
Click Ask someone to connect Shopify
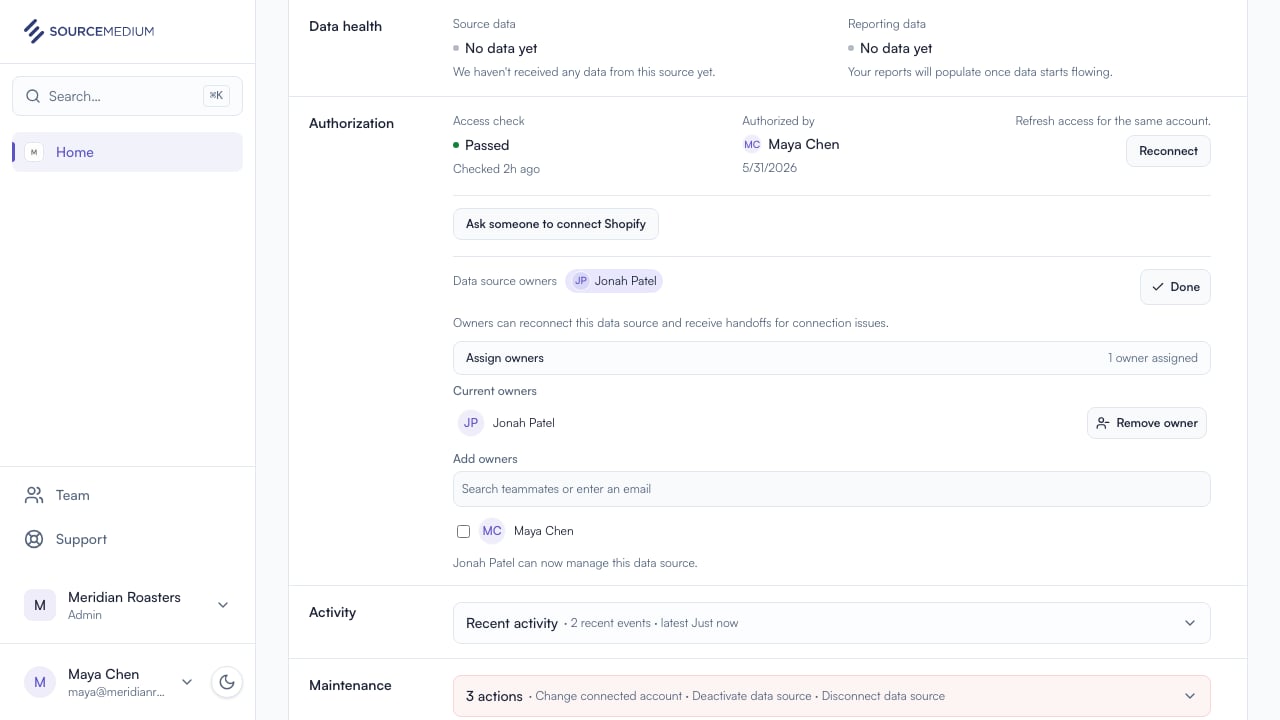coord(556,224)
